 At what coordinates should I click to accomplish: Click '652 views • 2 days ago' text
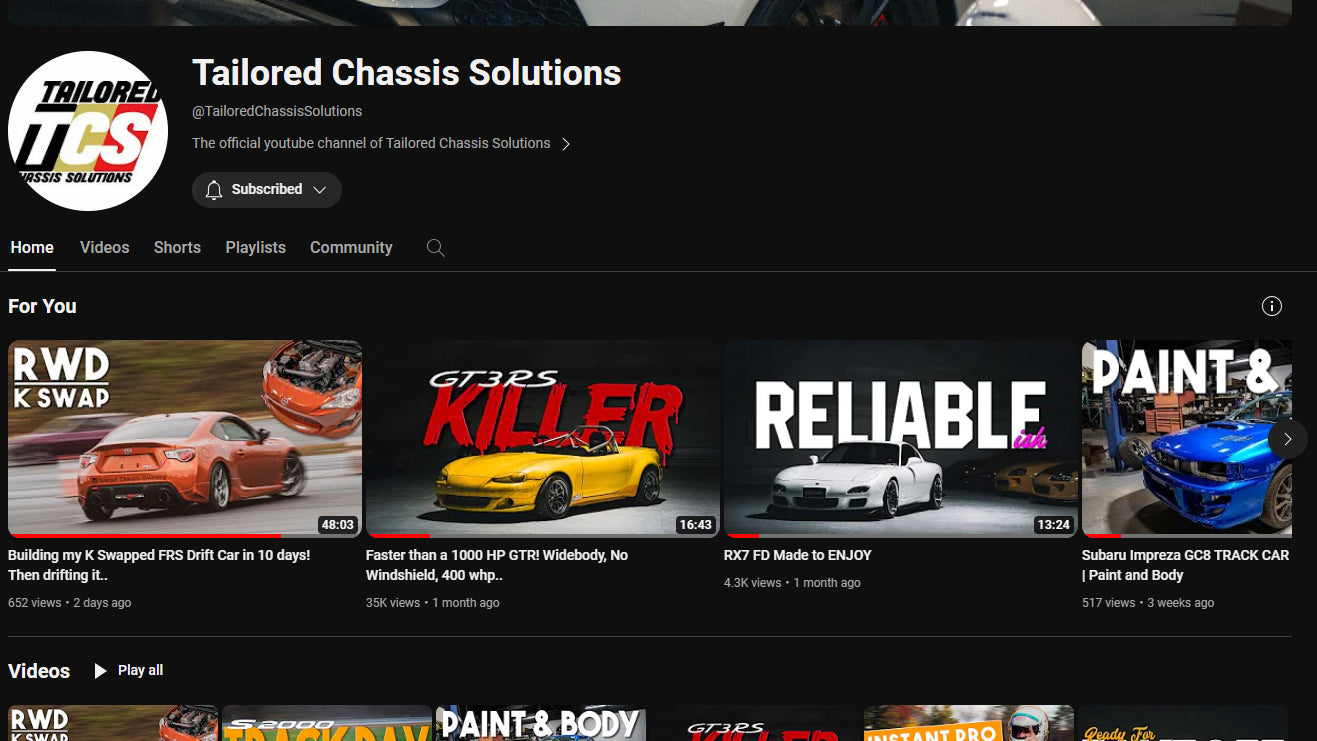click(70, 603)
